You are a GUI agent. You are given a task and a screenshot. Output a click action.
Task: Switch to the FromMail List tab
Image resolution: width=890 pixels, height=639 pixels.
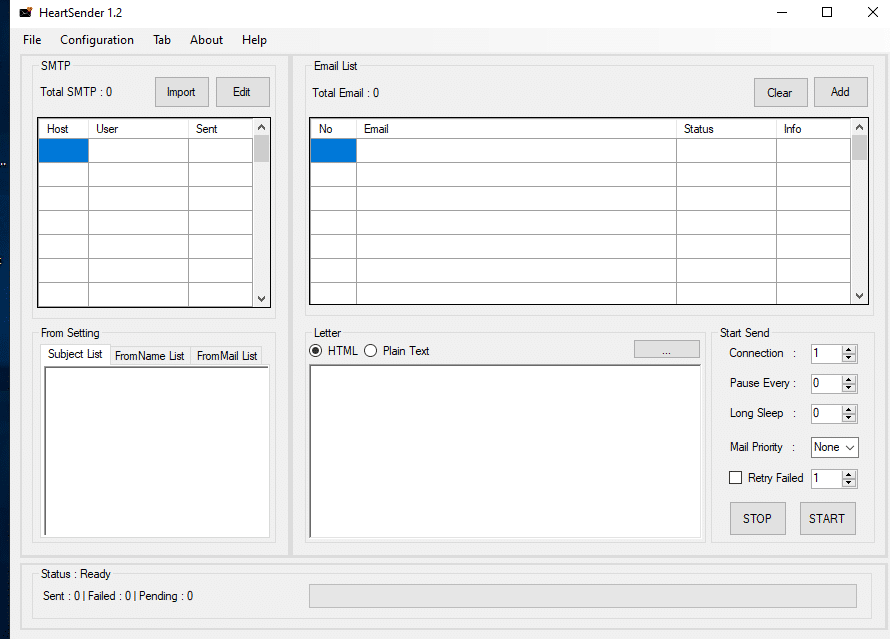point(227,355)
